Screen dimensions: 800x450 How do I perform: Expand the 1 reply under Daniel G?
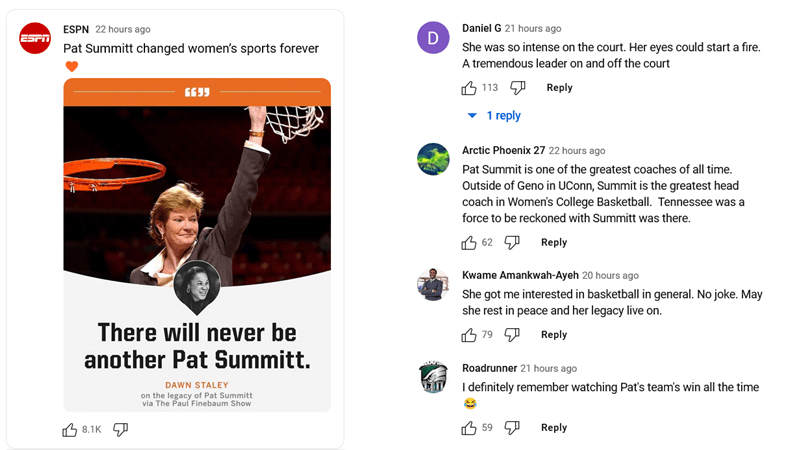coord(494,116)
